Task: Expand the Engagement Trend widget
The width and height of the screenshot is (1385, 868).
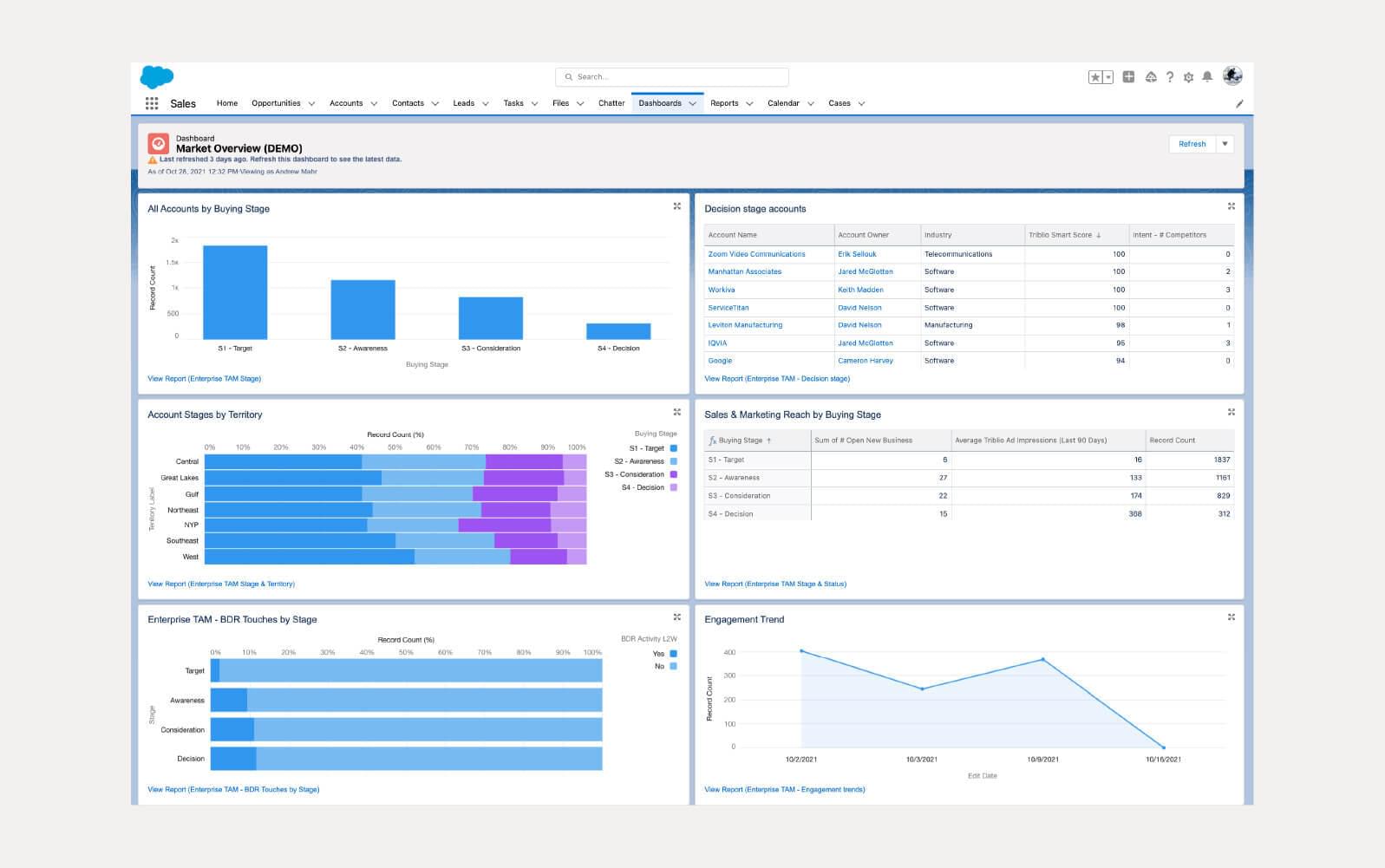Action: [x=1231, y=617]
